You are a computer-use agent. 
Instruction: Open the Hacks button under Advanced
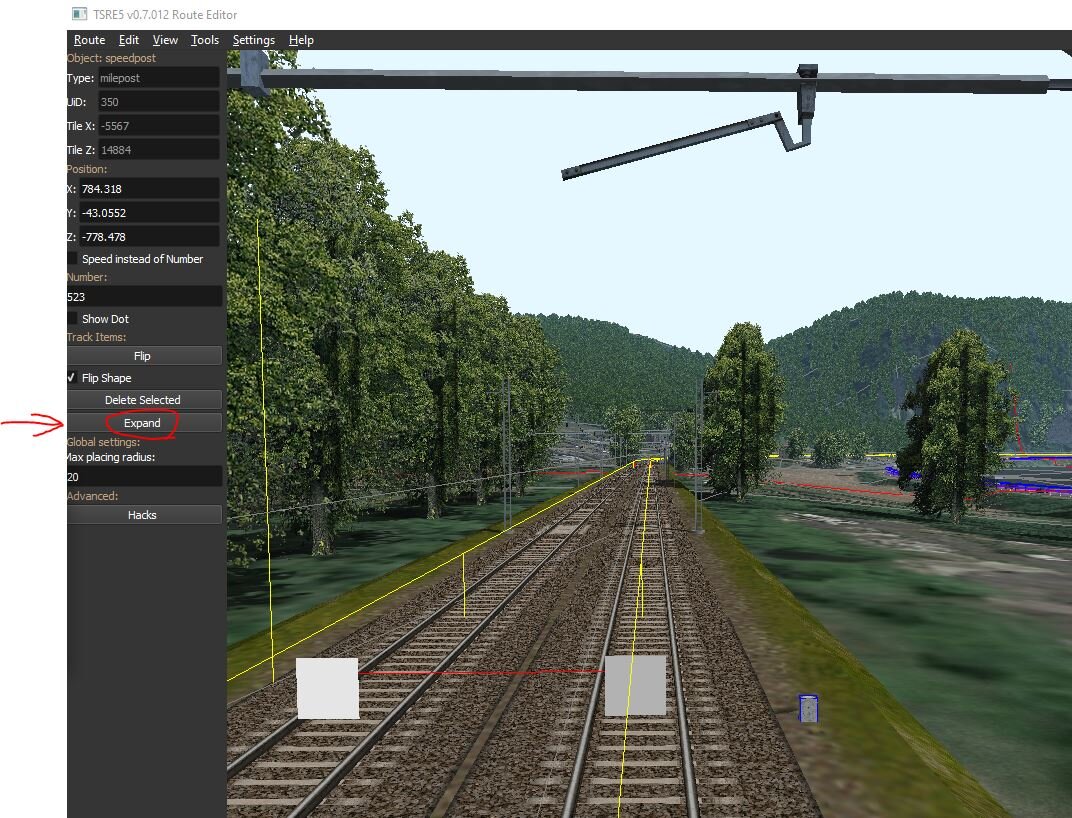click(x=143, y=515)
